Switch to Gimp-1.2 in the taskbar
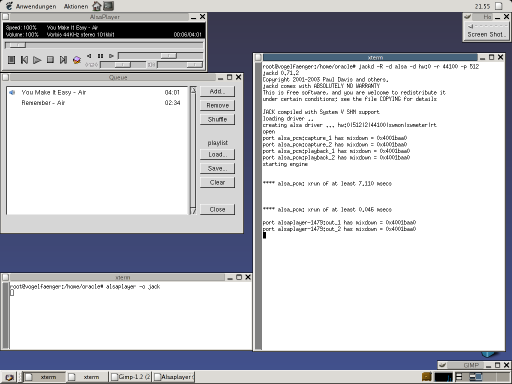This screenshot has height=384, width=512. 131,377
